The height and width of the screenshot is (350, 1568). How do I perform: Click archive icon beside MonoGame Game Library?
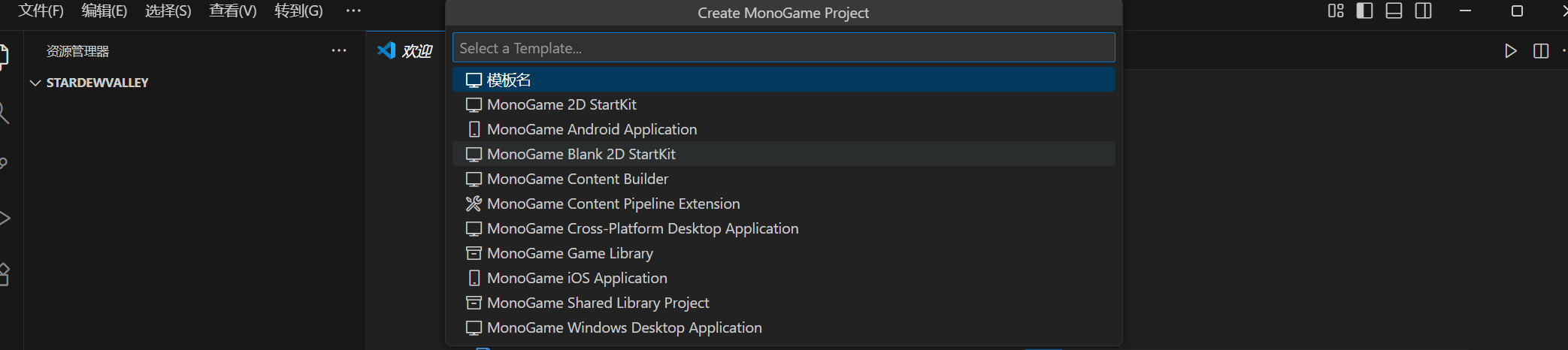click(x=474, y=253)
